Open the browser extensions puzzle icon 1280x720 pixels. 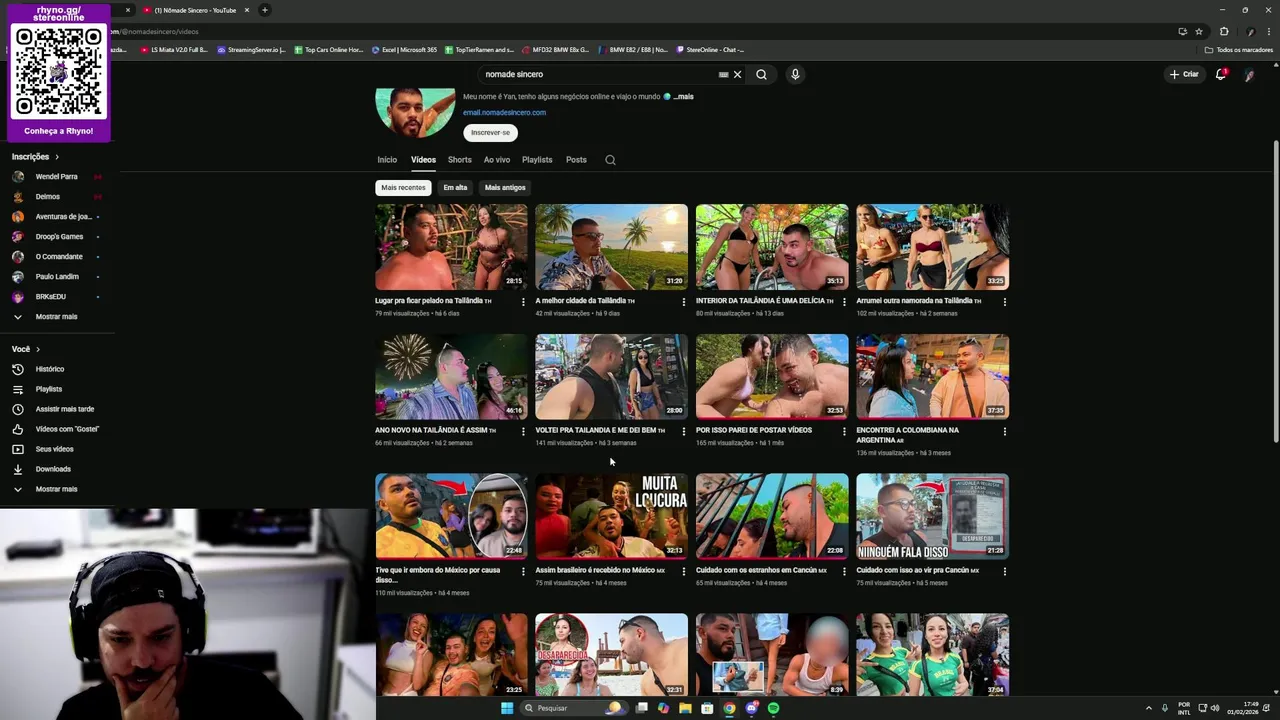pyautogui.click(x=1224, y=31)
